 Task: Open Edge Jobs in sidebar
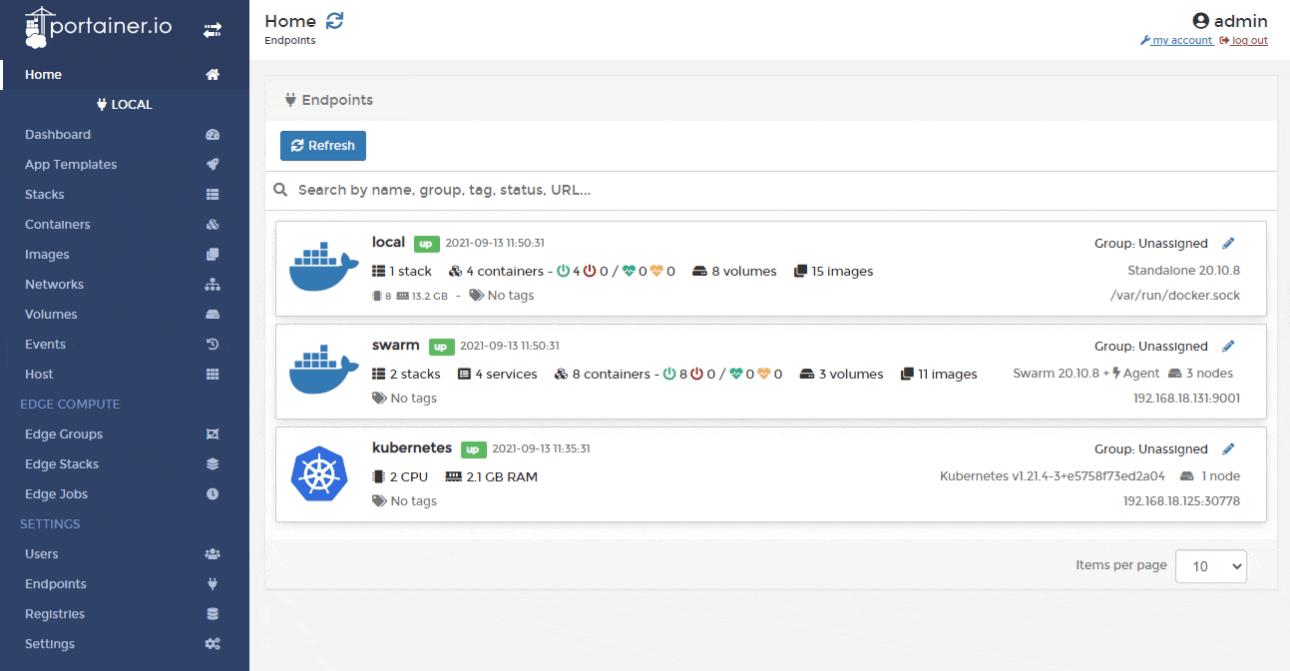58,495
